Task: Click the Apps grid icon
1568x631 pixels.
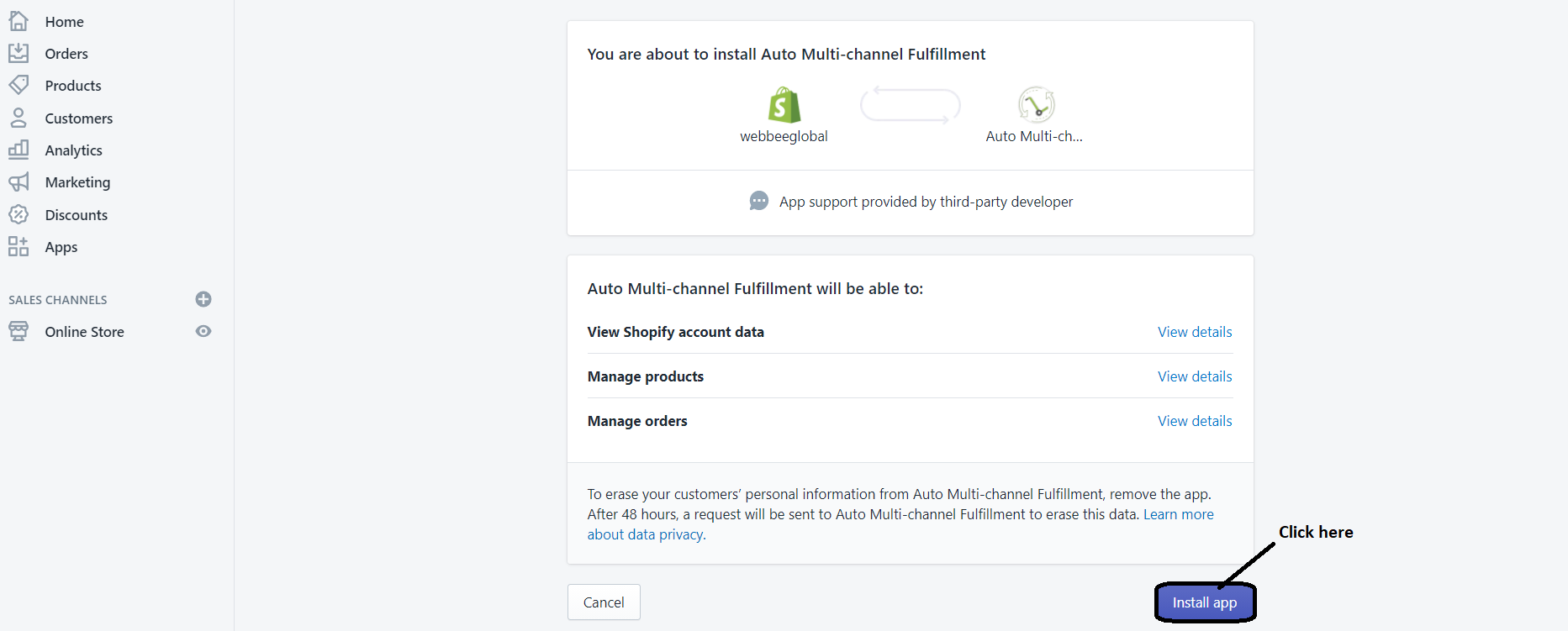Action: click(18, 246)
